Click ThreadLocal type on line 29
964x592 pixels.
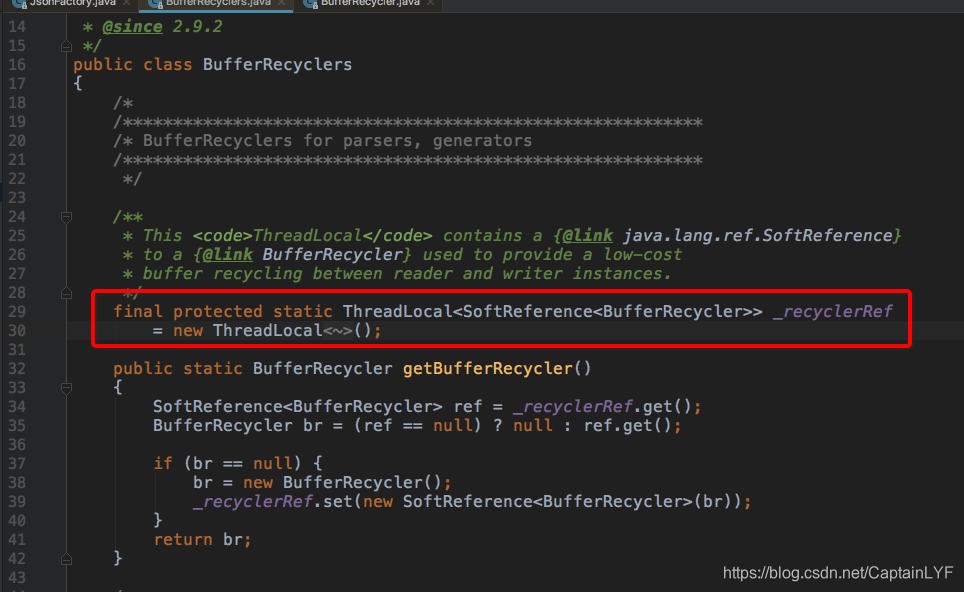point(397,312)
